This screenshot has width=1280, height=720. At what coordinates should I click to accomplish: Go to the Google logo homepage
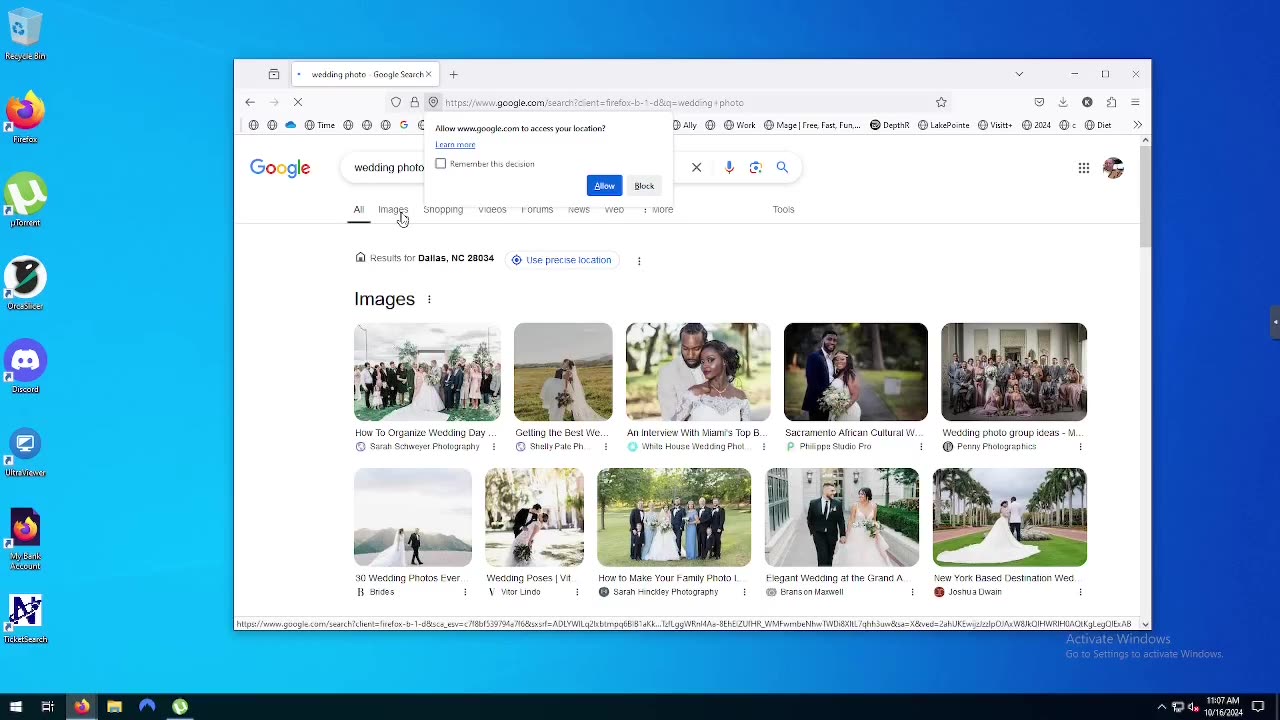pyautogui.click(x=280, y=168)
